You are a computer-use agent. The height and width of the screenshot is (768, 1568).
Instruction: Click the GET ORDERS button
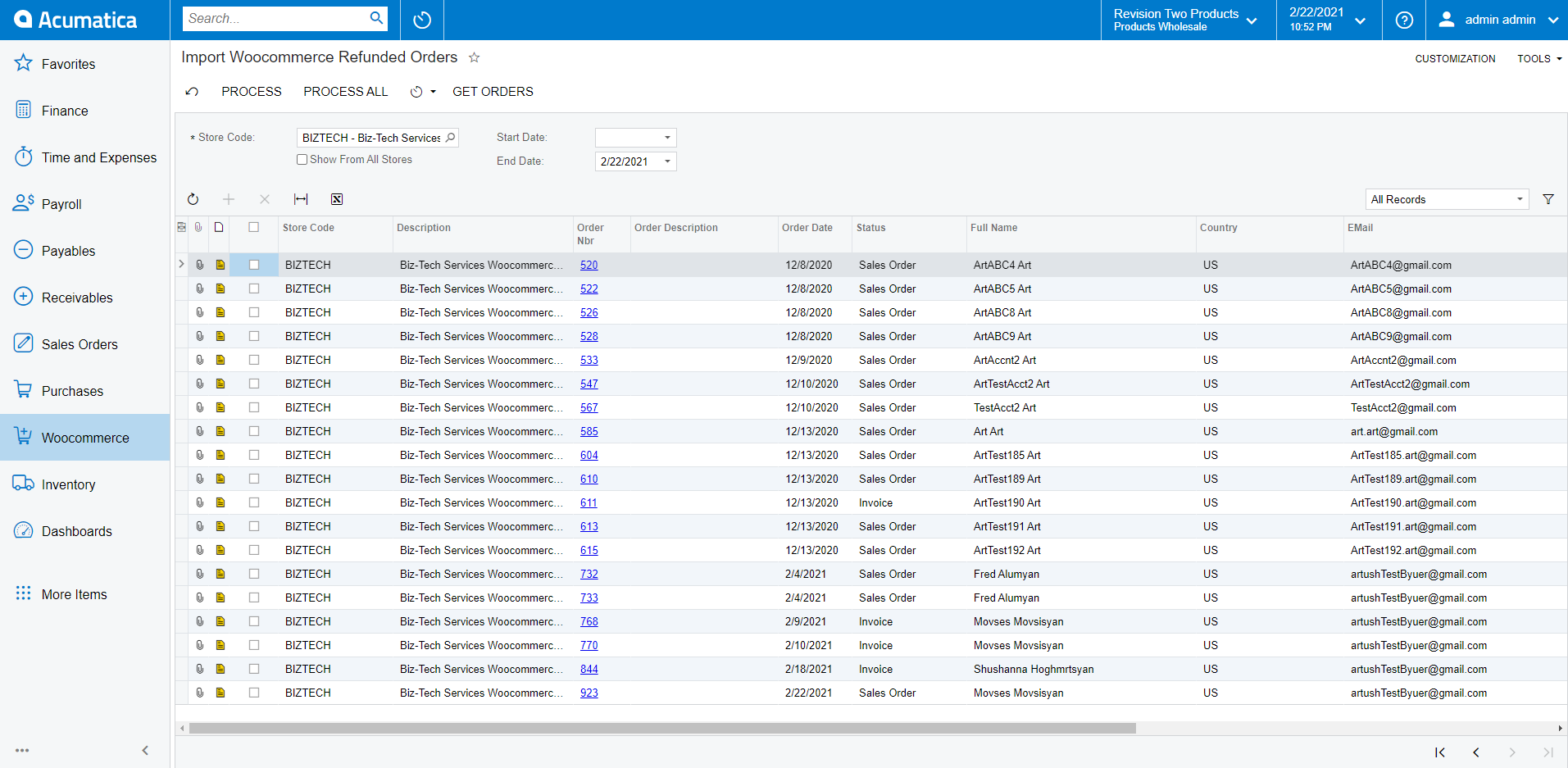pyautogui.click(x=493, y=92)
